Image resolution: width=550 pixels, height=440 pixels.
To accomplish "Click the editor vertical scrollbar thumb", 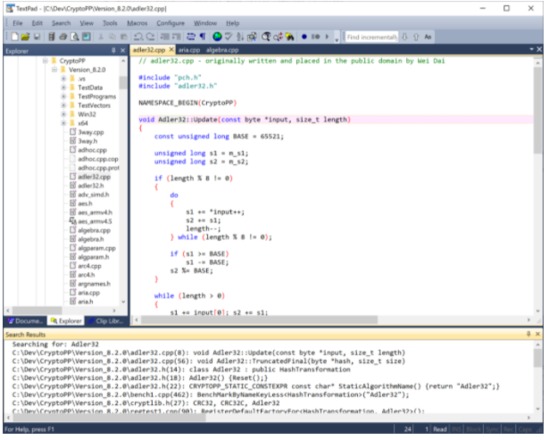I will click(538, 111).
